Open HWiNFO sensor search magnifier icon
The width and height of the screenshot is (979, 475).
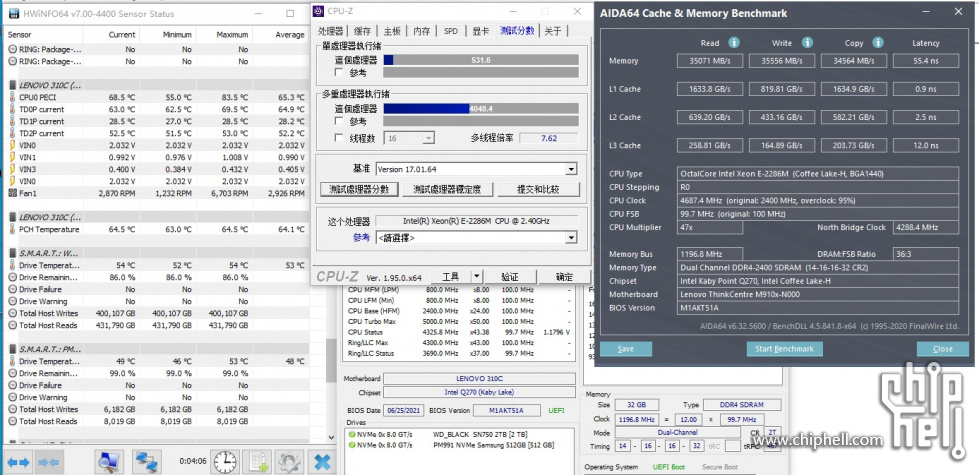tap(109, 463)
